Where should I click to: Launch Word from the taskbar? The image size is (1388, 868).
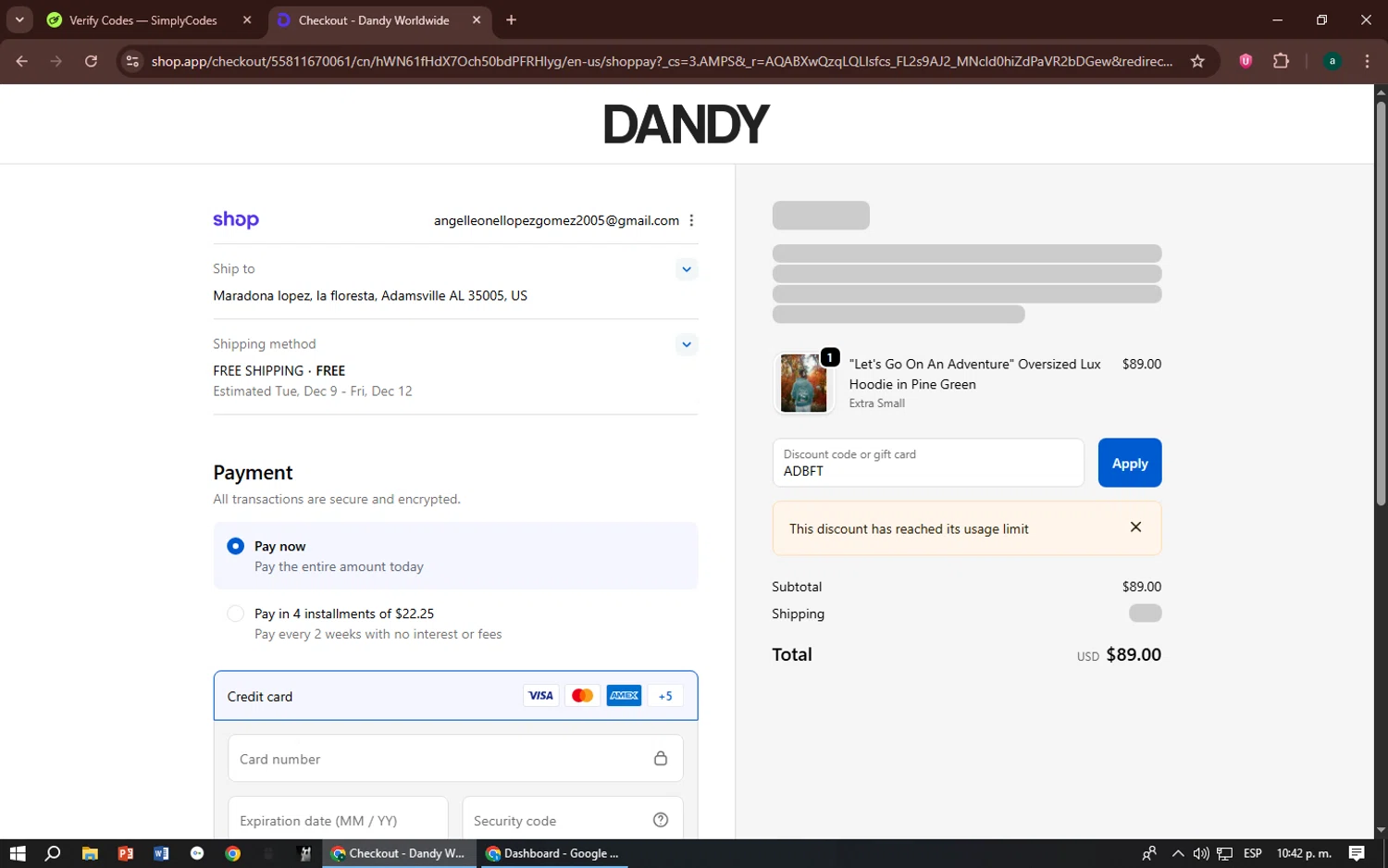point(161,853)
